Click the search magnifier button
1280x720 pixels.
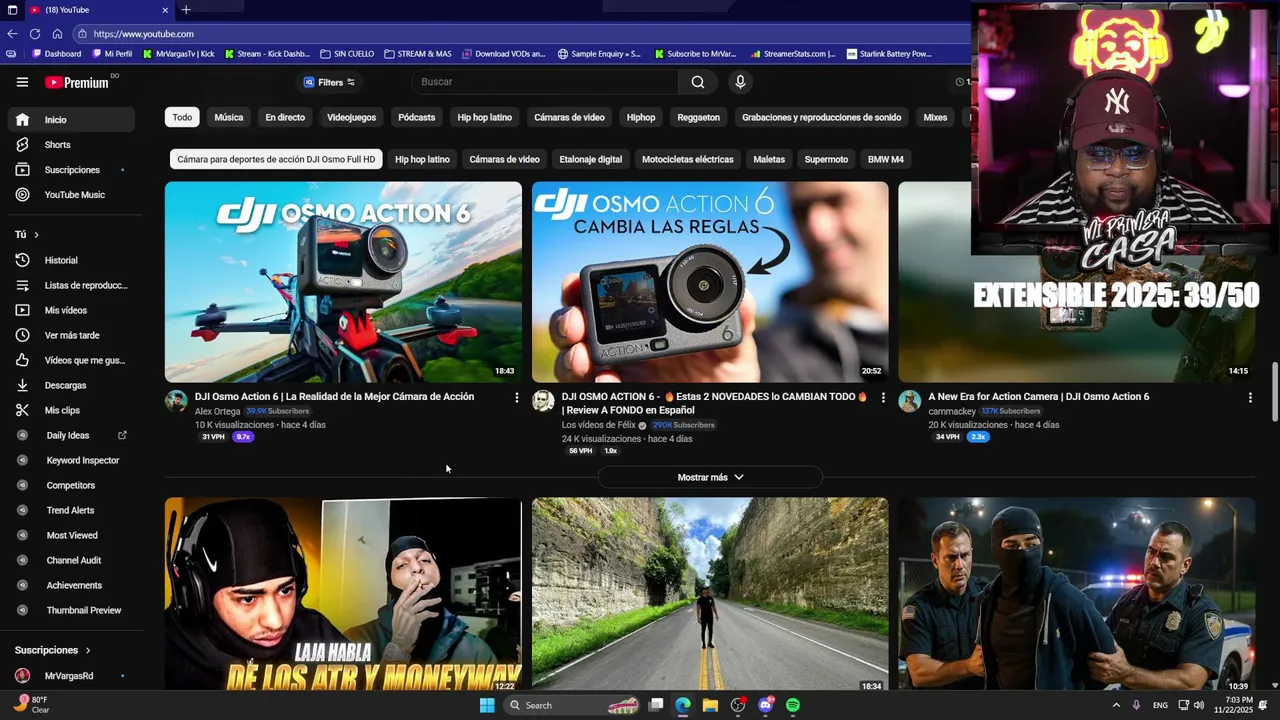click(x=698, y=82)
